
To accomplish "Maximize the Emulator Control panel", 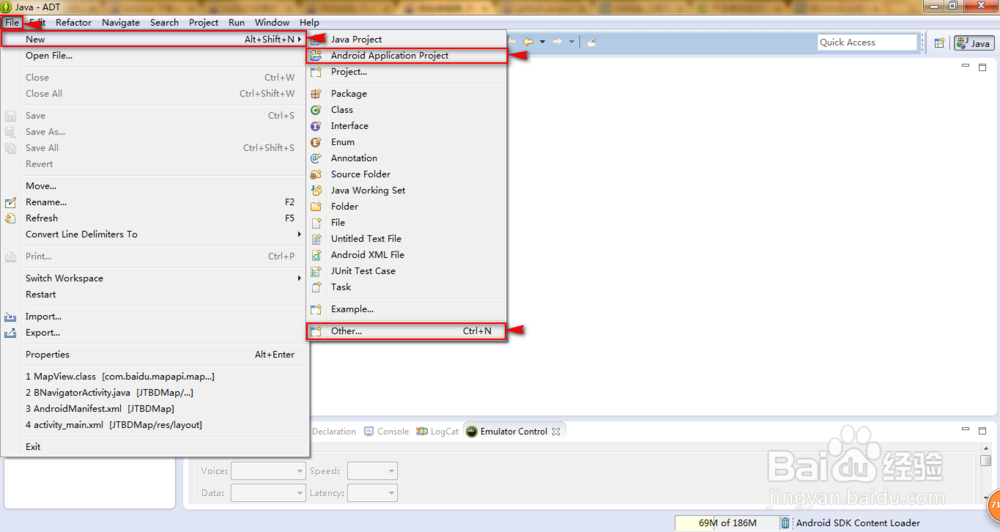I will pos(982,431).
